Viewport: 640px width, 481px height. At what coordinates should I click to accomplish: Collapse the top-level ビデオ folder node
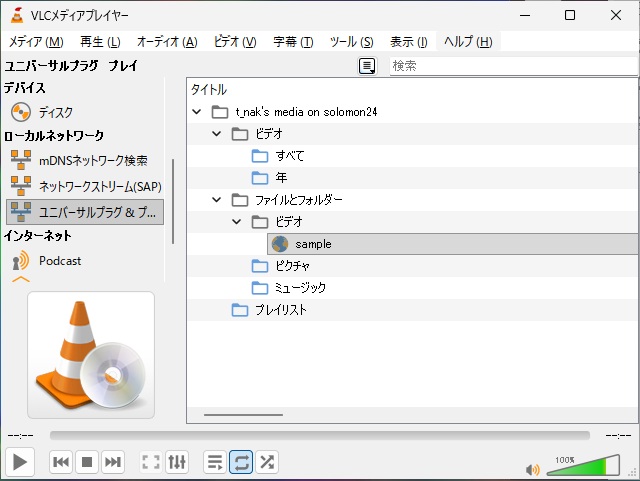tap(217, 134)
